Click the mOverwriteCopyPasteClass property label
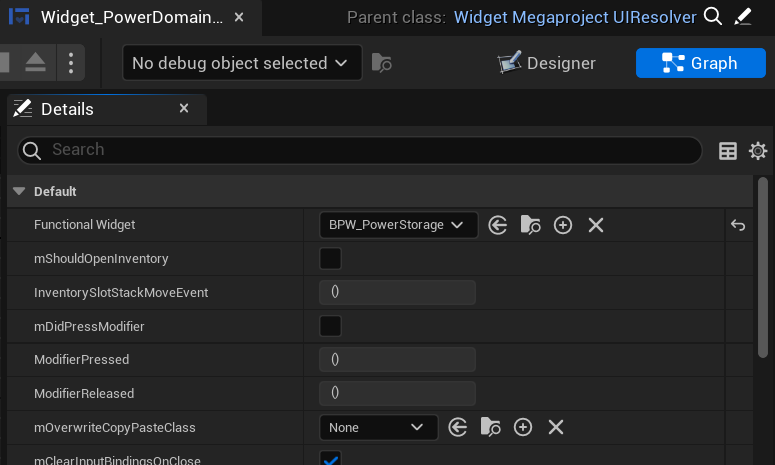The image size is (775, 465). pos(115,427)
